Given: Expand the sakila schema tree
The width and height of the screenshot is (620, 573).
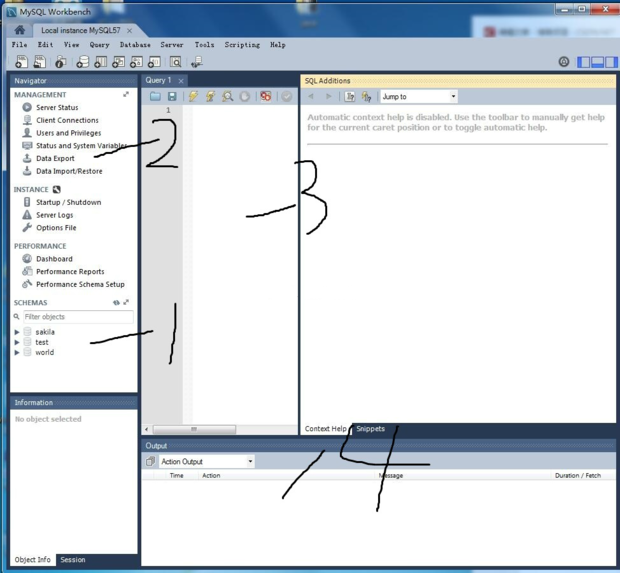Looking at the screenshot, I should (x=17, y=332).
